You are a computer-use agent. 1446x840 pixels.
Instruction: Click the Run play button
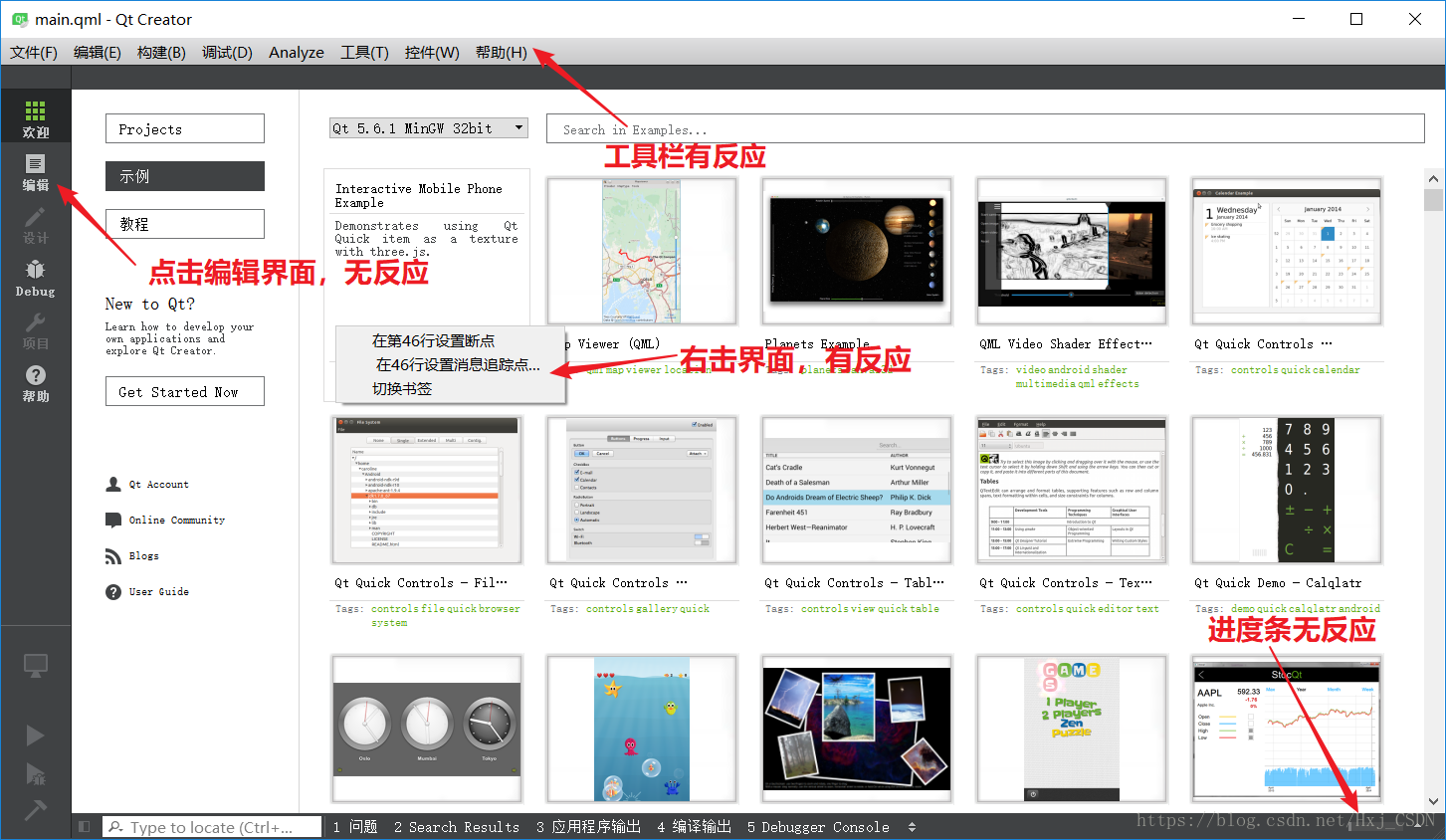(x=35, y=735)
